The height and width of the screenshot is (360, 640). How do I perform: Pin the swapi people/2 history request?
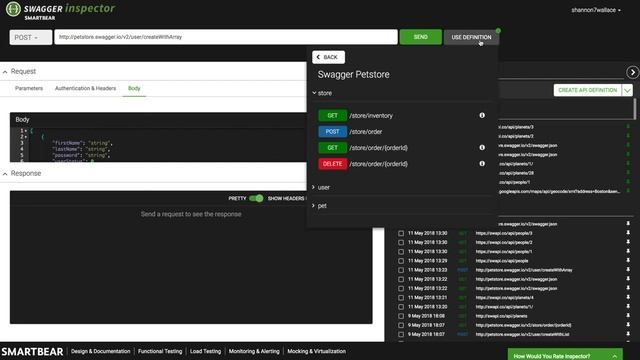click(628, 242)
